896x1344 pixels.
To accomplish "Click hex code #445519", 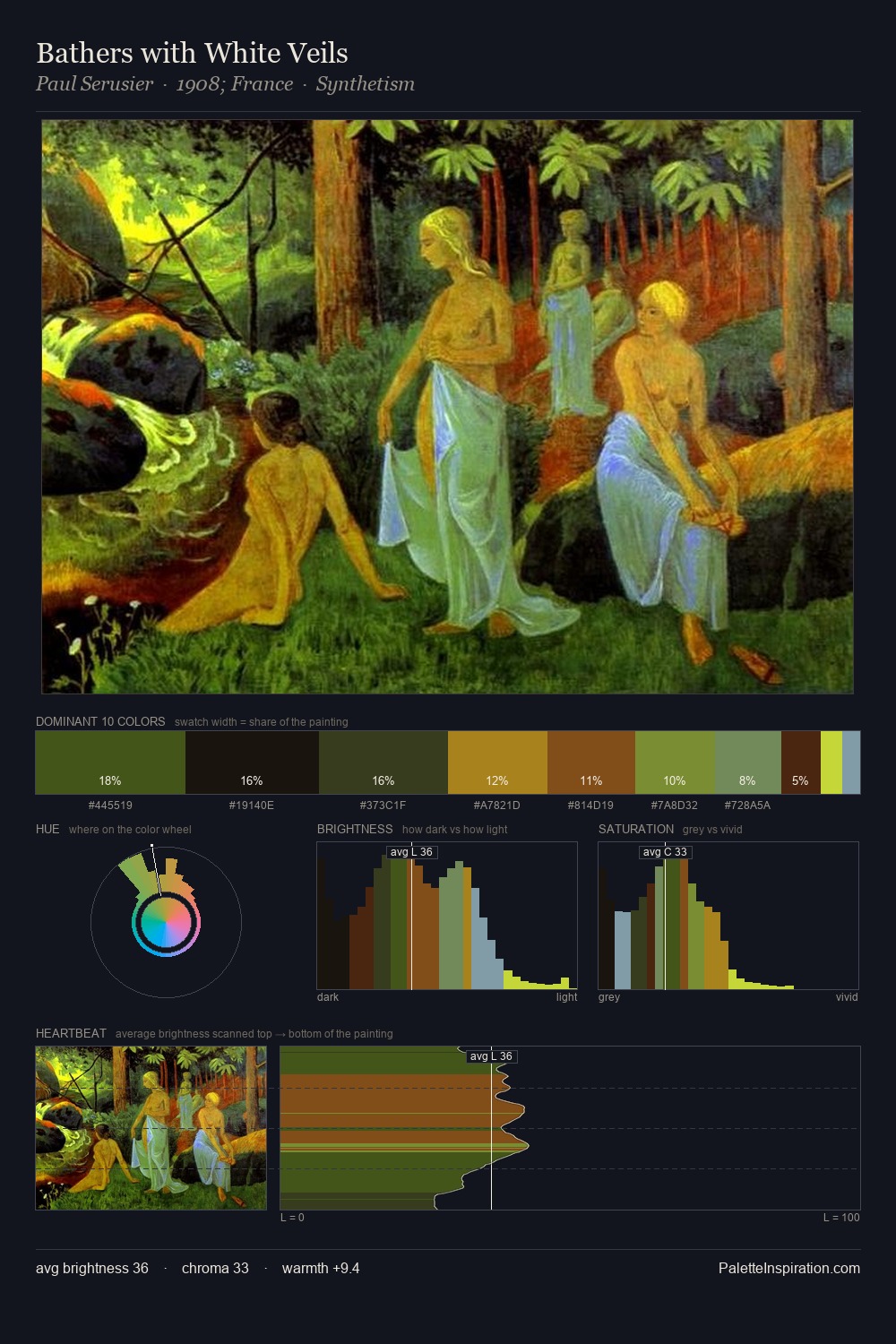I will point(110,806).
